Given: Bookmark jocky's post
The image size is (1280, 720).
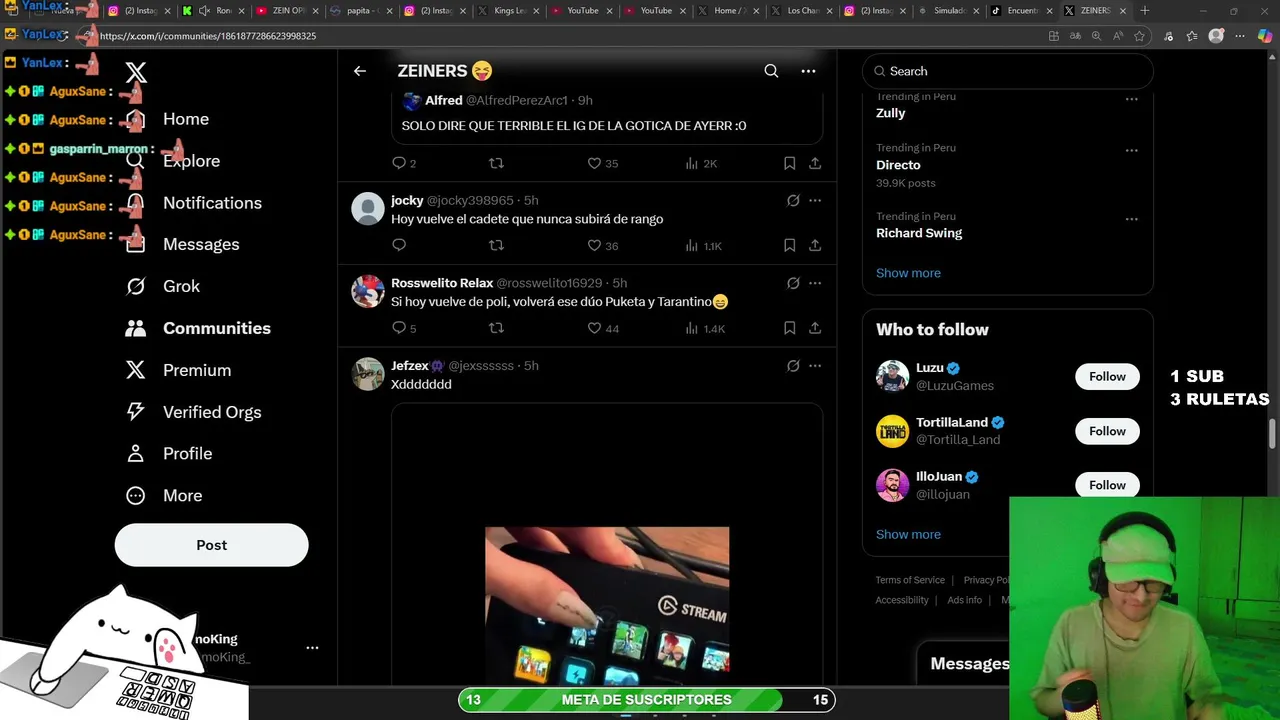Looking at the screenshot, I should tap(789, 245).
